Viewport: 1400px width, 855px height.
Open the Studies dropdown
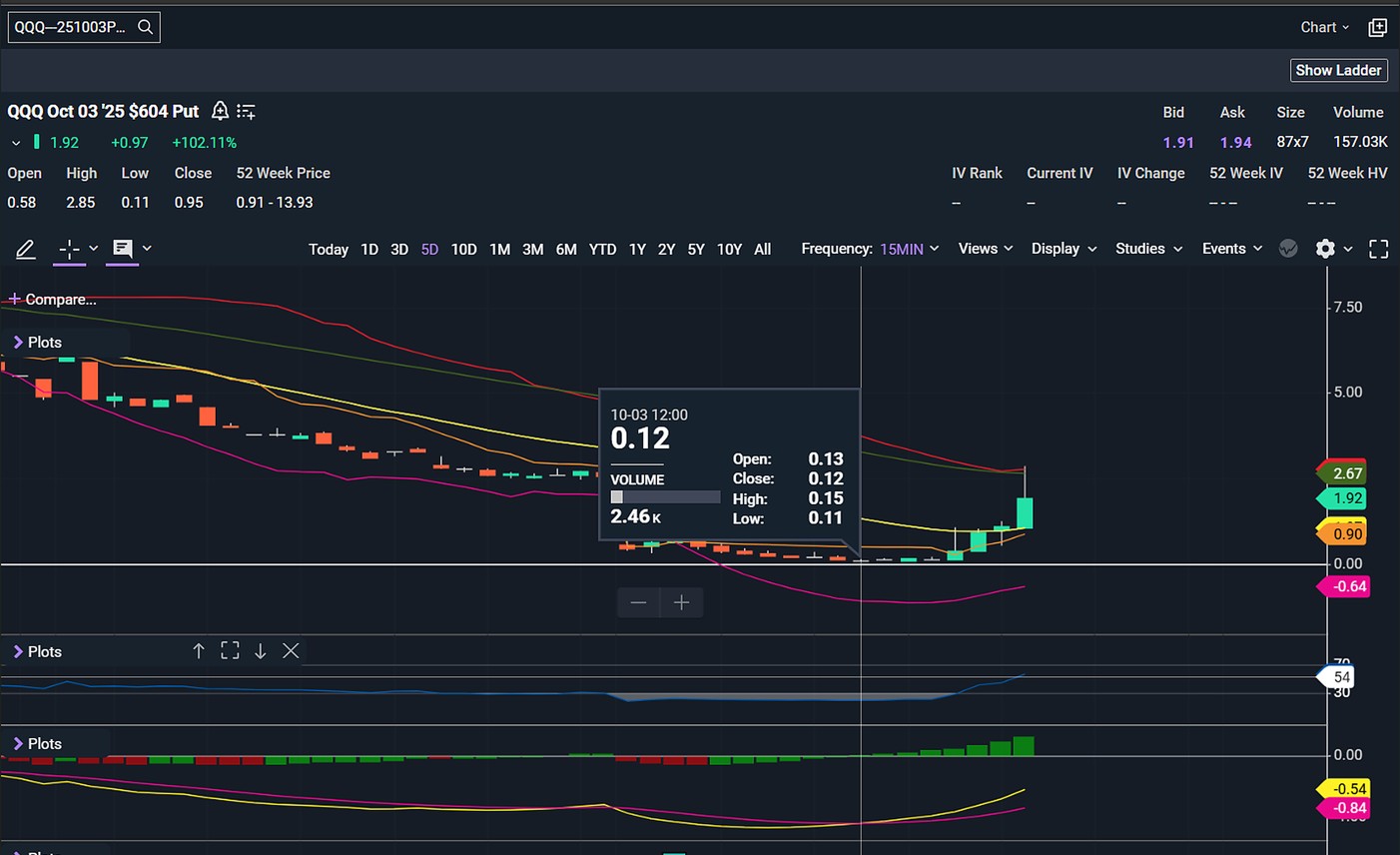(x=1148, y=249)
